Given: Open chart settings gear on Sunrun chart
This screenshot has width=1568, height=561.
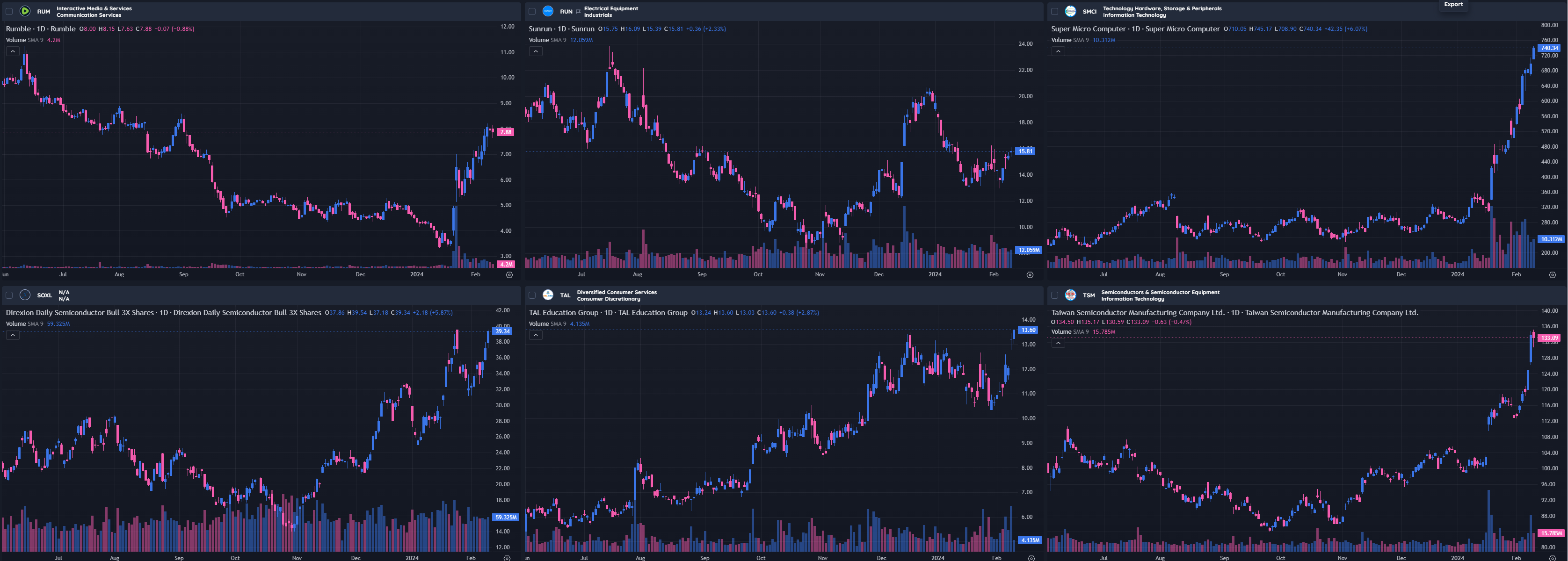Looking at the screenshot, I should tap(1030, 275).
